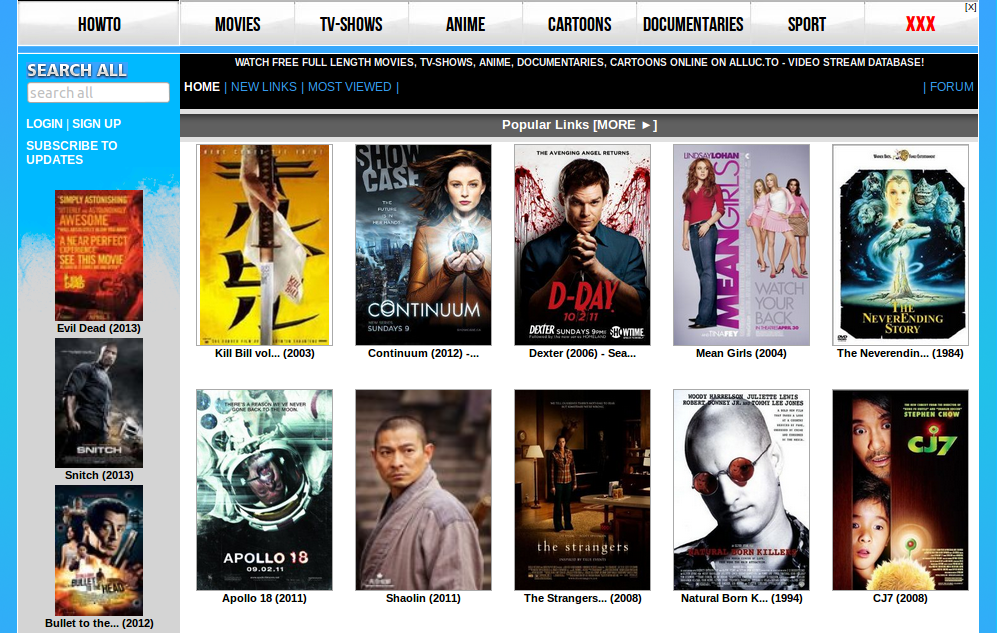Click 'Natural Born K... (1994)' title

coord(741,599)
